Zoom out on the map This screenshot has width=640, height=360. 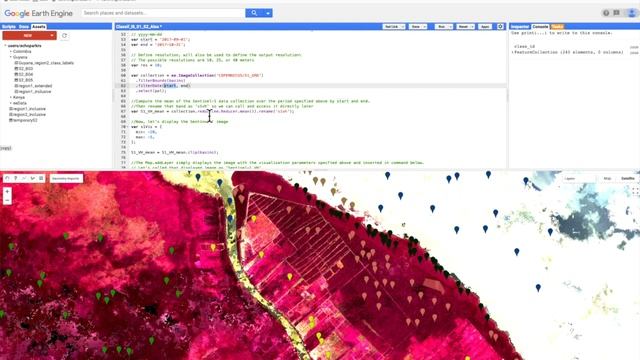(x=7, y=200)
